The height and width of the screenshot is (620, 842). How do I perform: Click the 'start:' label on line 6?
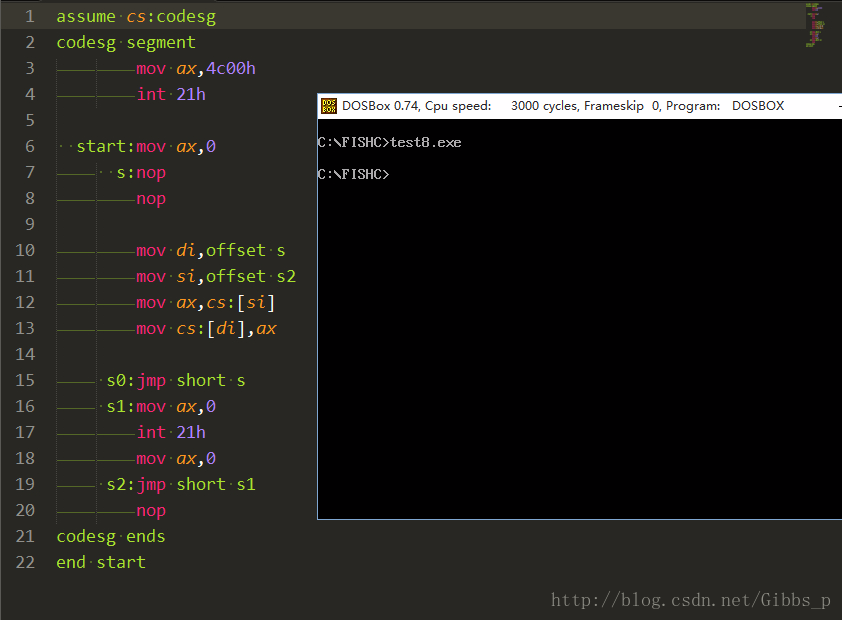click(x=105, y=147)
